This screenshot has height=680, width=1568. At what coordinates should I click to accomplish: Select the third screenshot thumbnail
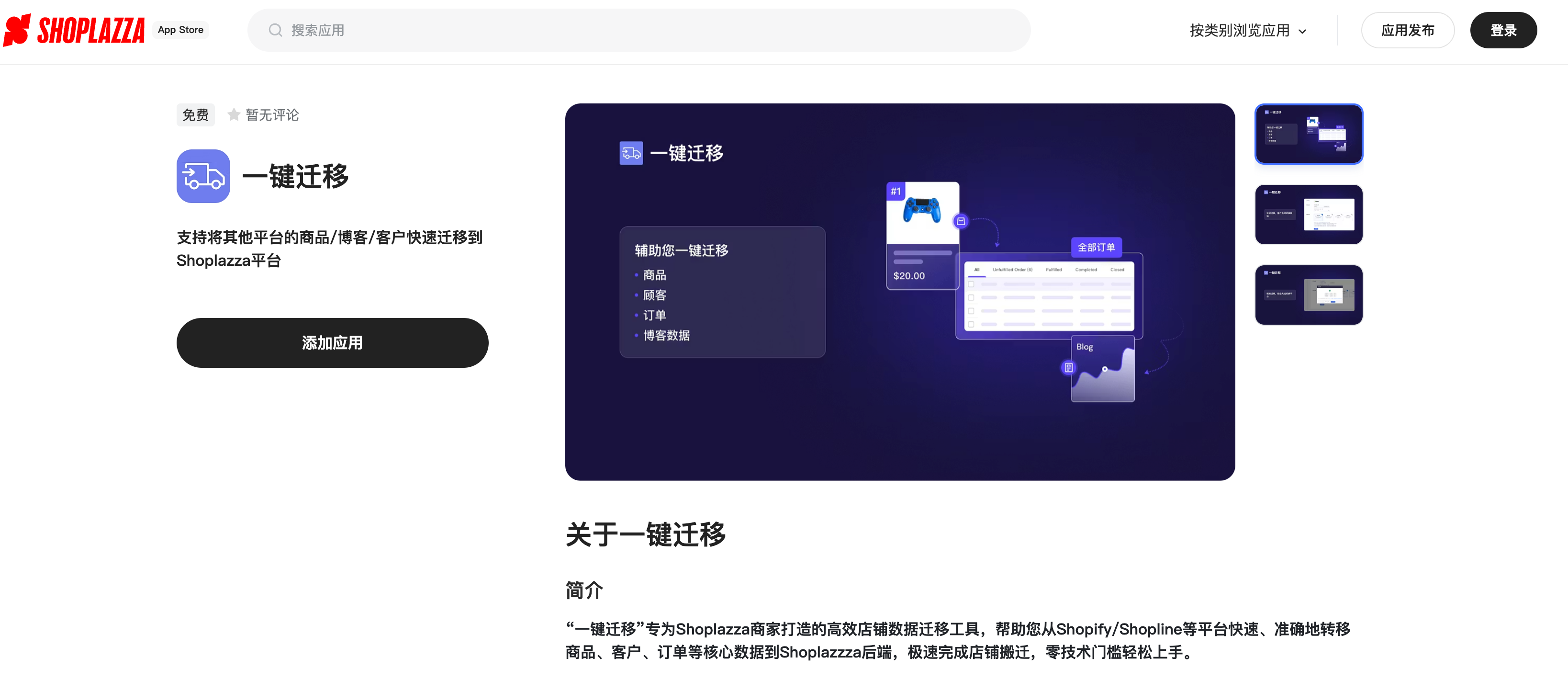click(x=1309, y=295)
